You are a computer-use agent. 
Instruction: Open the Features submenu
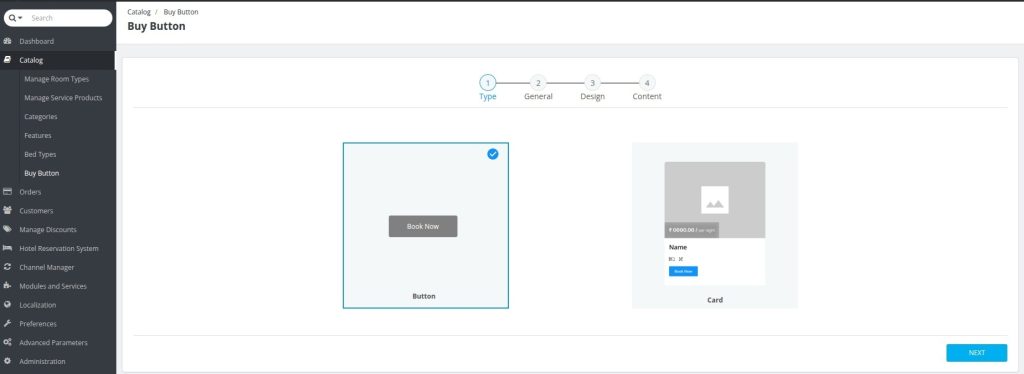[x=38, y=136]
